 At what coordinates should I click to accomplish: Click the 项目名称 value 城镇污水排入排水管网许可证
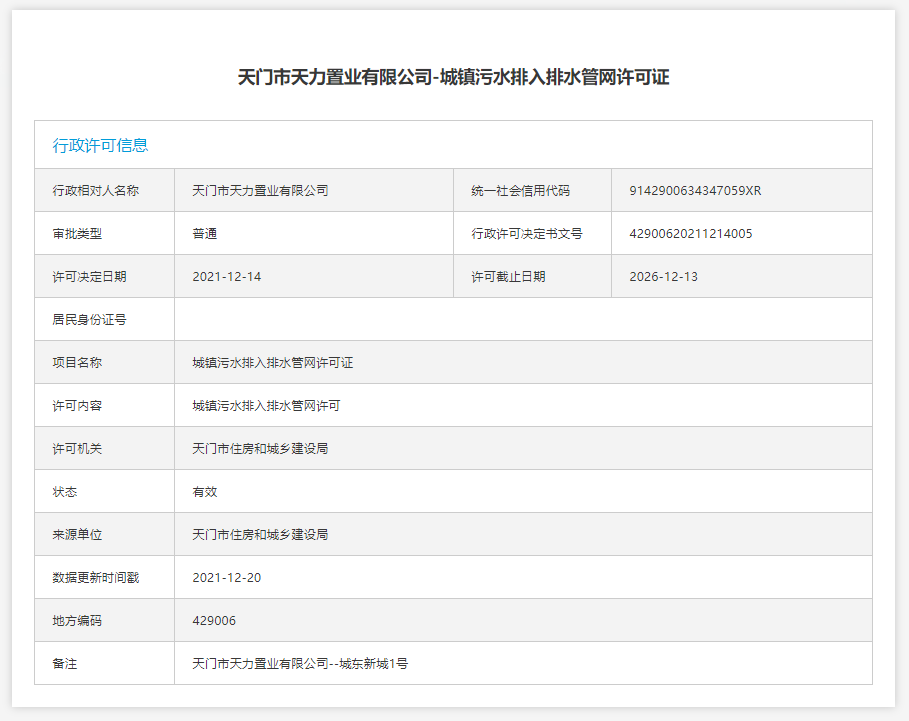pos(273,363)
